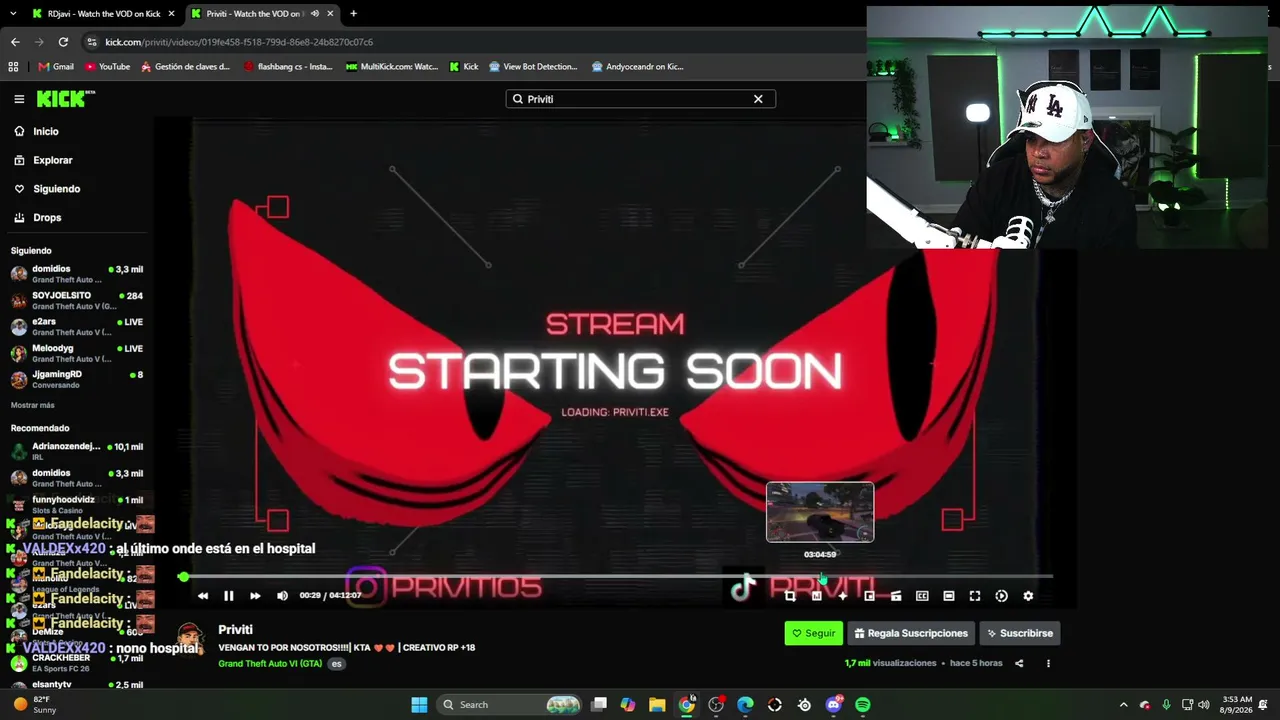Open the Priviti channel name link

pyautogui.click(x=235, y=630)
